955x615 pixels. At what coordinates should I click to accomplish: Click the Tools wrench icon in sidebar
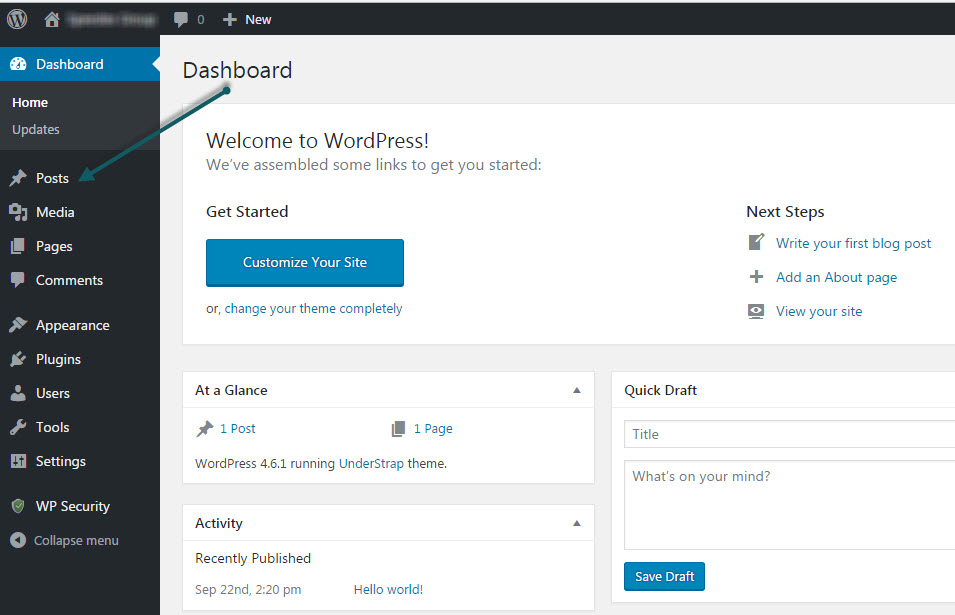coord(18,427)
